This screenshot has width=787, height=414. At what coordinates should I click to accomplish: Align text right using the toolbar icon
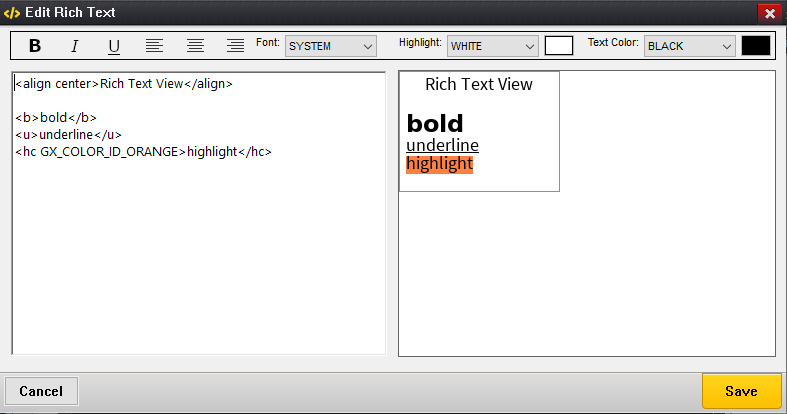point(235,46)
